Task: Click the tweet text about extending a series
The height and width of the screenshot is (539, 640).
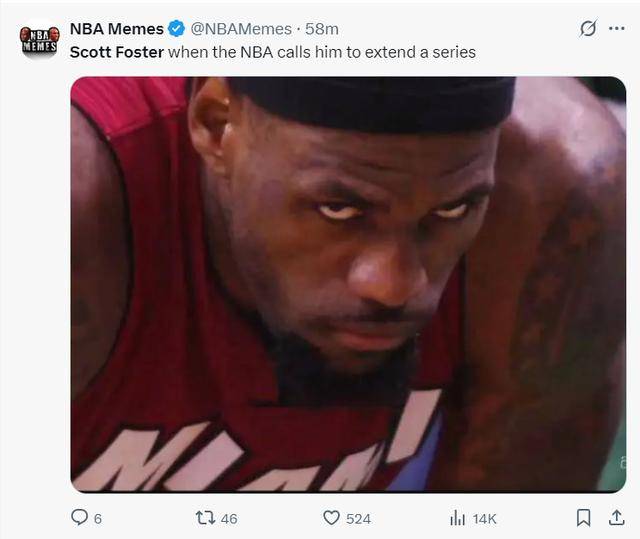Action: coord(321,51)
